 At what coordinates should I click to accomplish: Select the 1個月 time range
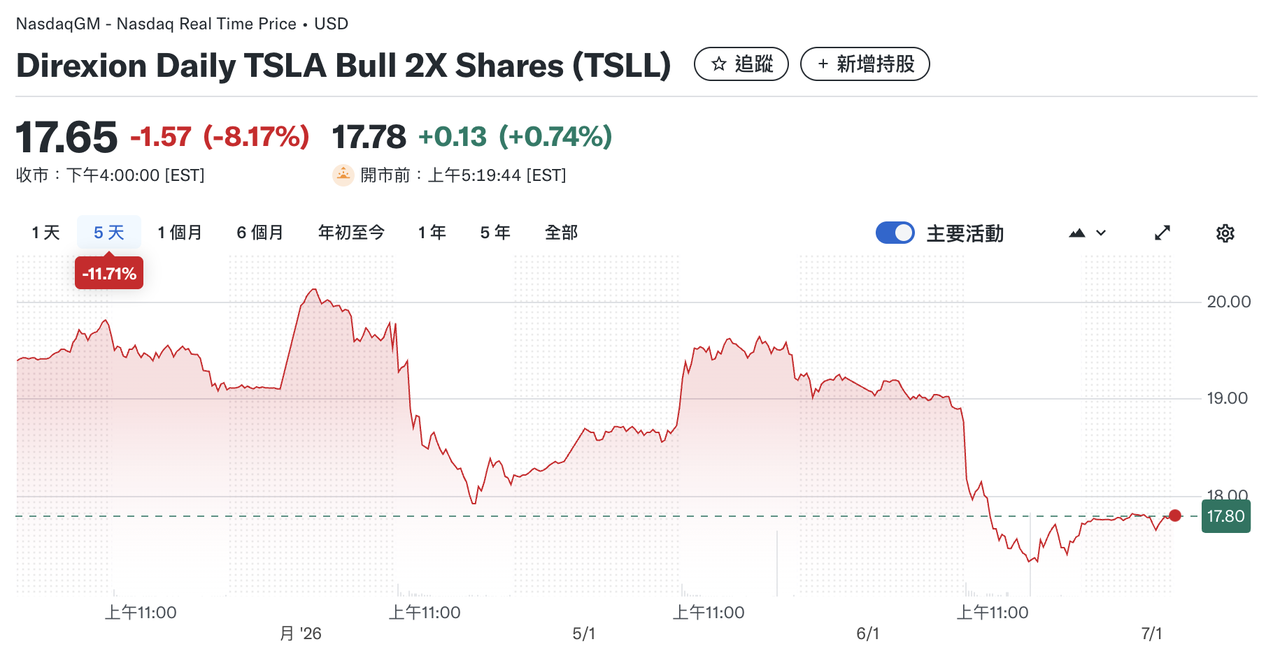181,231
